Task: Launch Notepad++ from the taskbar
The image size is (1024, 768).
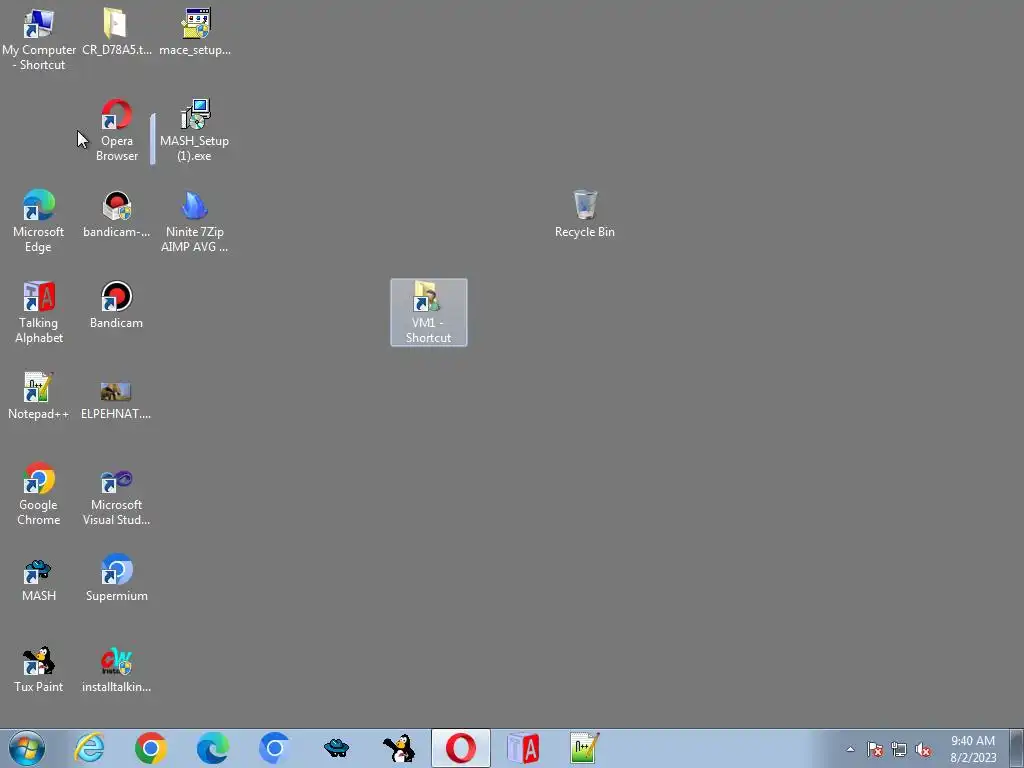Action: [x=584, y=748]
